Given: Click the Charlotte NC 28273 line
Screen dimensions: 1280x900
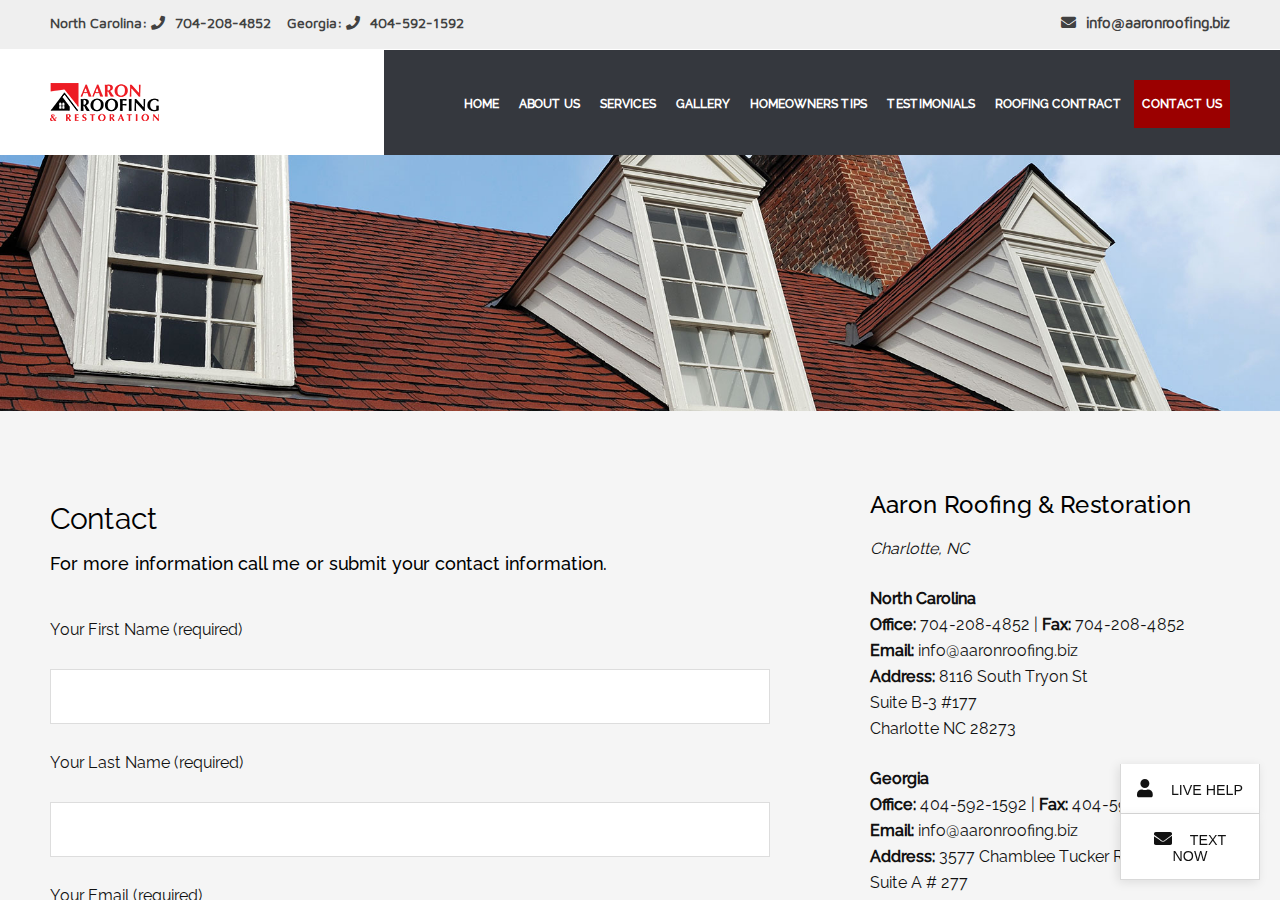Looking at the screenshot, I should (943, 729).
